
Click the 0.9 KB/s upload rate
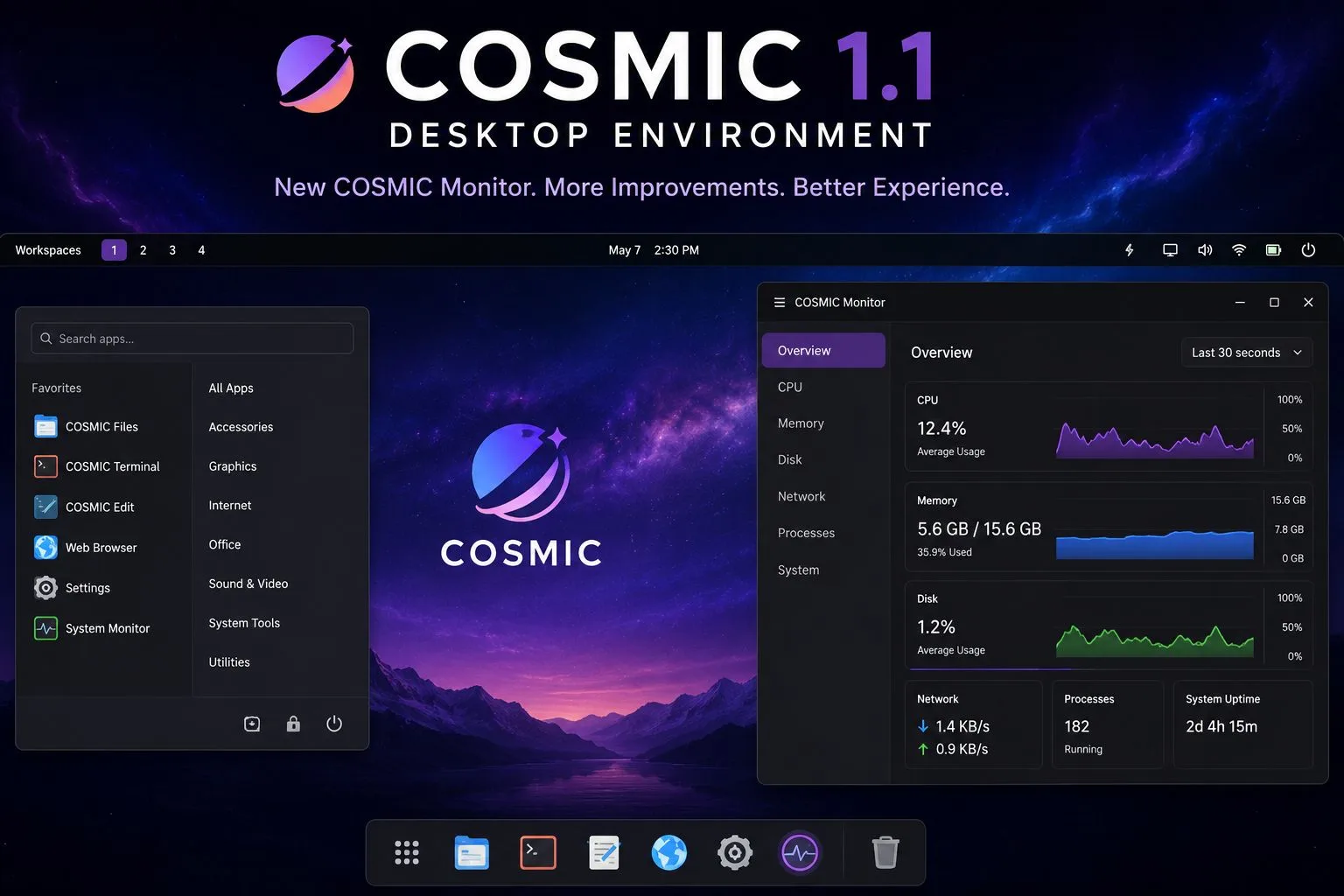tap(962, 749)
